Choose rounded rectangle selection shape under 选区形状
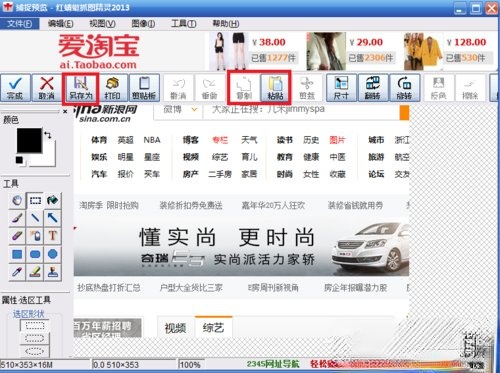This screenshot has height=373, width=500. (35, 338)
